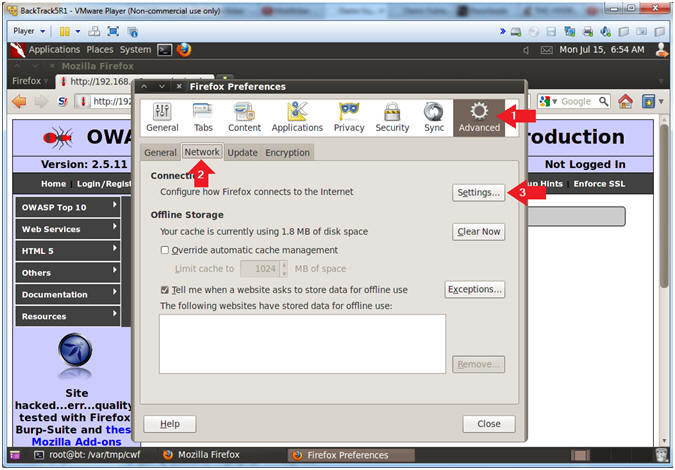Click the VMware unity mode icon
The height and width of the screenshot is (470, 675).
[x=132, y=31]
